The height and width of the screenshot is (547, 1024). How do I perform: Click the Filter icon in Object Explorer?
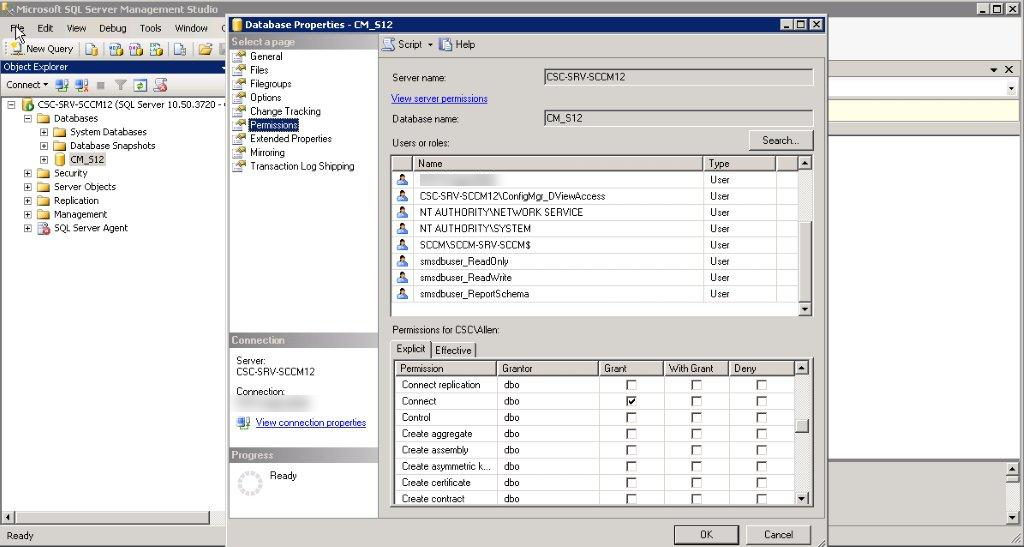(120, 85)
